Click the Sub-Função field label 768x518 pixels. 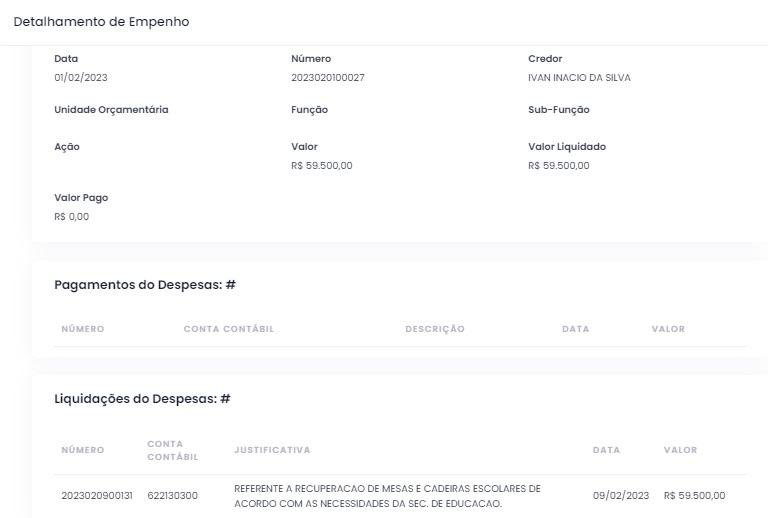coord(558,110)
